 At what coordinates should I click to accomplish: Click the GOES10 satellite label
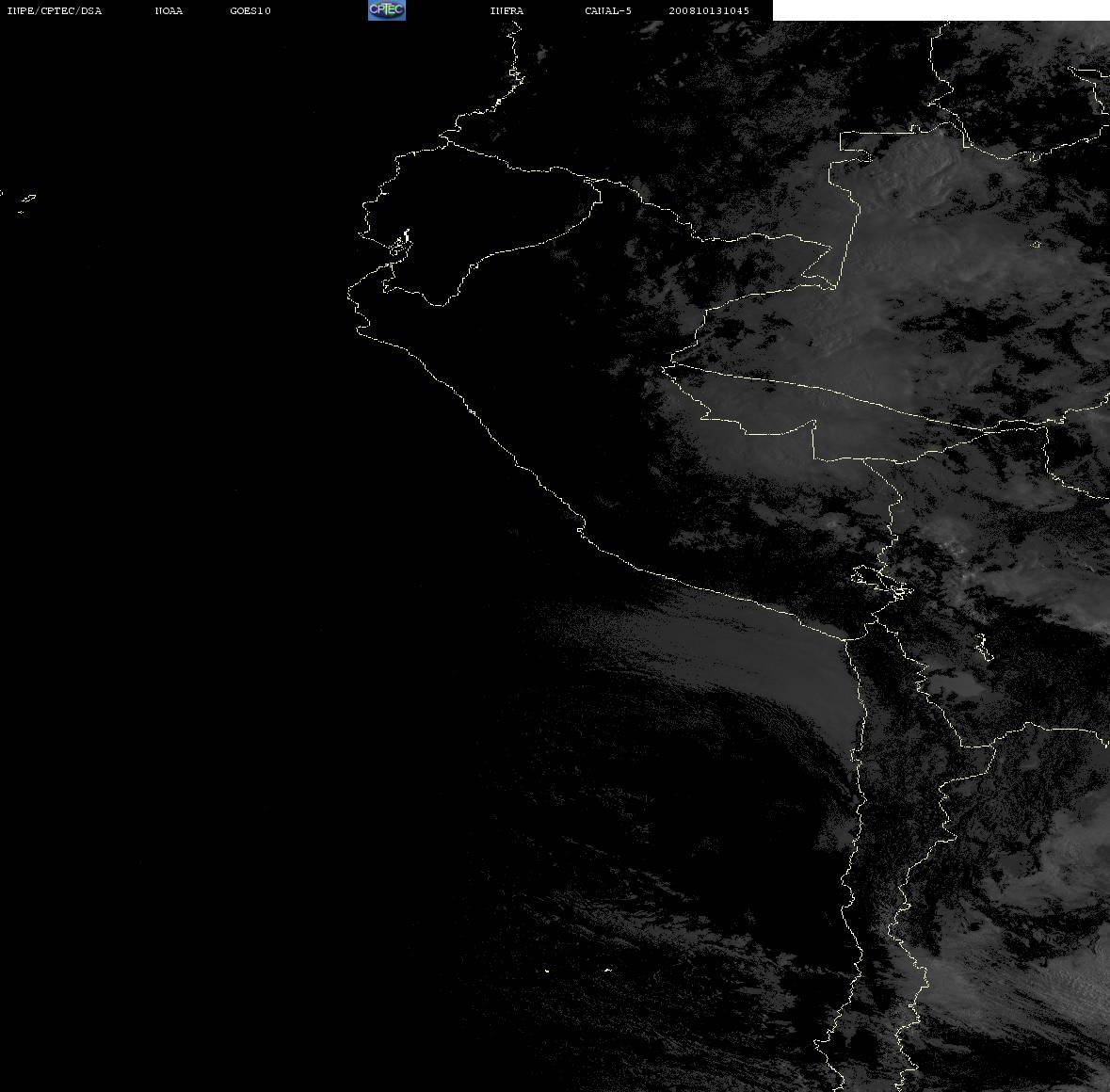pyautogui.click(x=250, y=10)
